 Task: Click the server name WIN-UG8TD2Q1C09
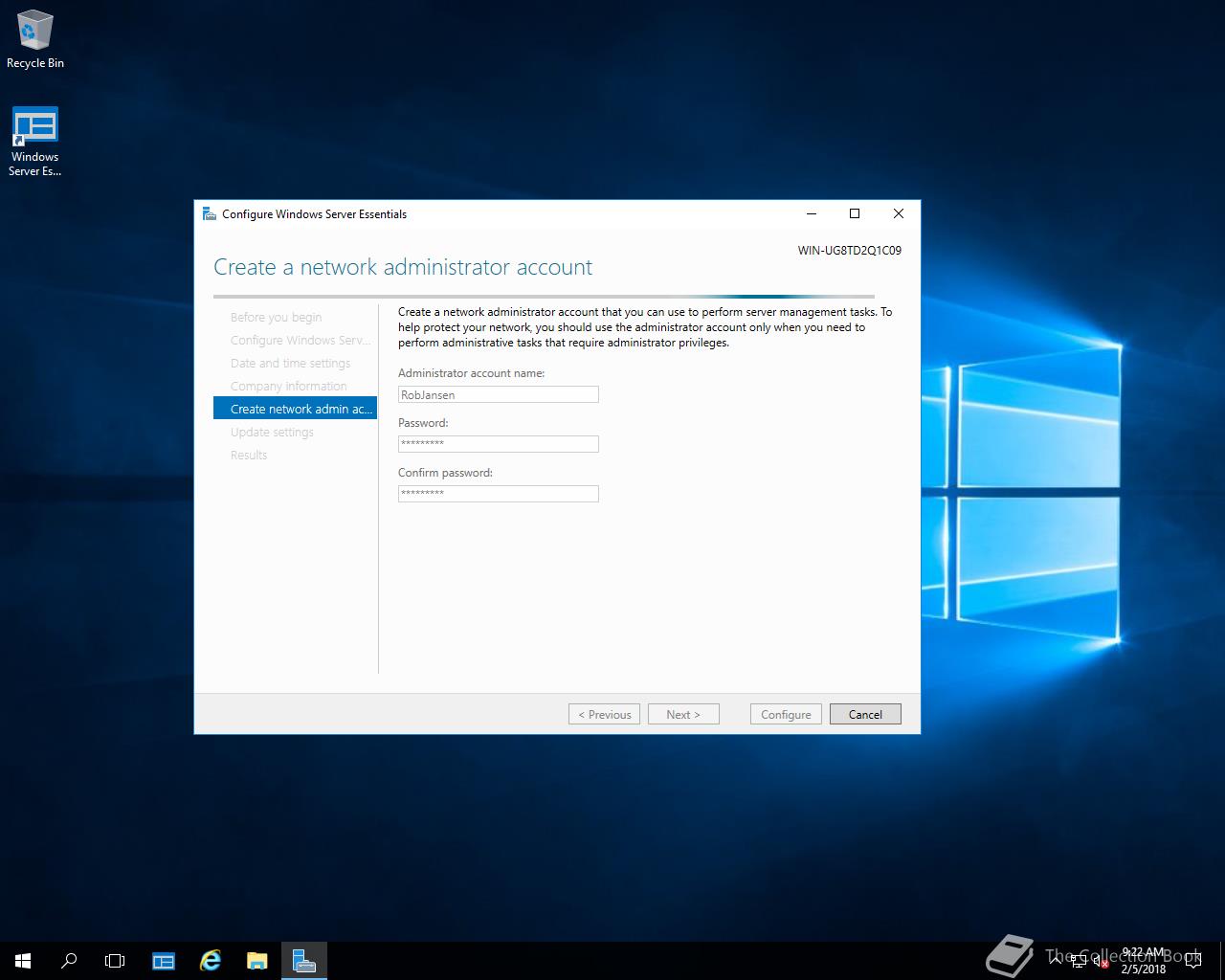[x=849, y=251]
